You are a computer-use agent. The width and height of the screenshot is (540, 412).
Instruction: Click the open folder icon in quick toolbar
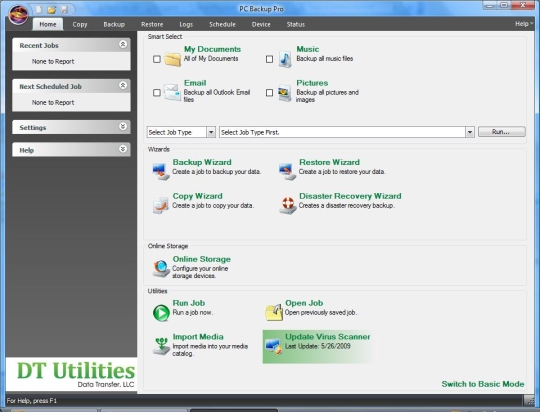52,10
